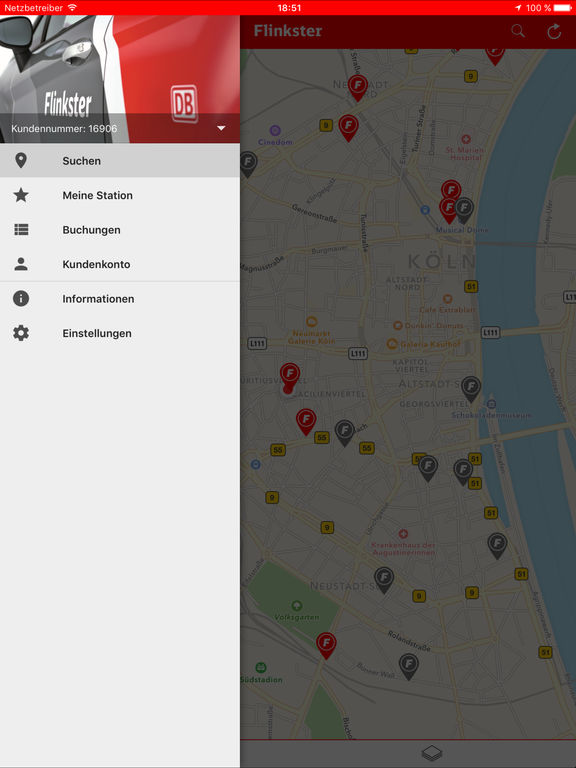Select the grey pin at the map's left edge
Screen dimensions: 576x768
tap(248, 164)
